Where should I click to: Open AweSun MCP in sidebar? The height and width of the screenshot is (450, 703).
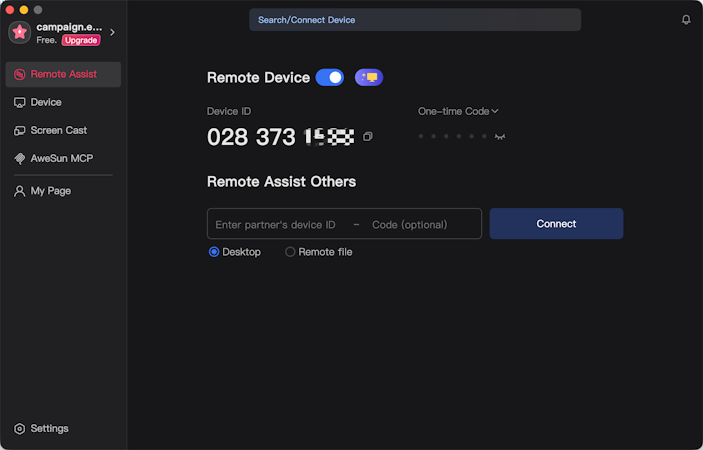point(63,158)
